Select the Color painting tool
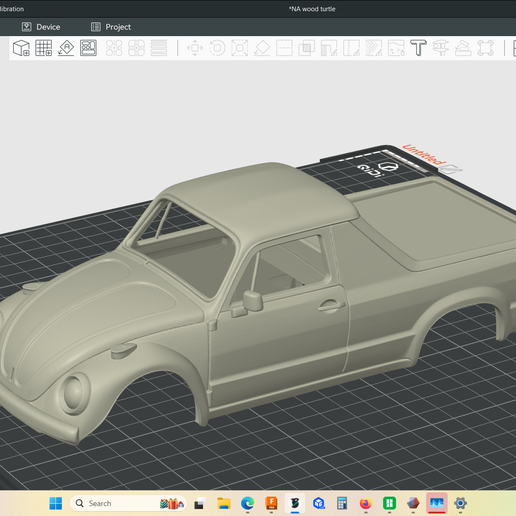Image resolution: width=516 pixels, height=516 pixels. pyautogui.click(x=374, y=48)
